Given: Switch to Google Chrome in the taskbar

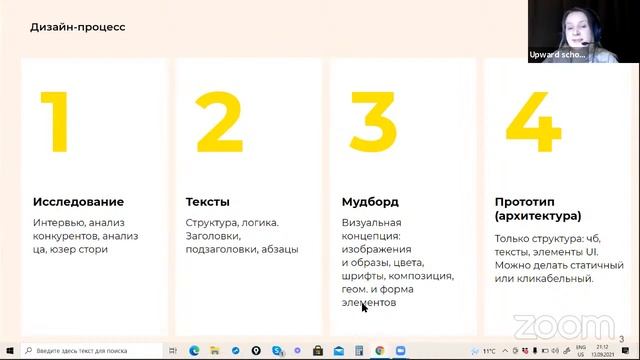Looking at the screenshot, I should (x=380, y=351).
